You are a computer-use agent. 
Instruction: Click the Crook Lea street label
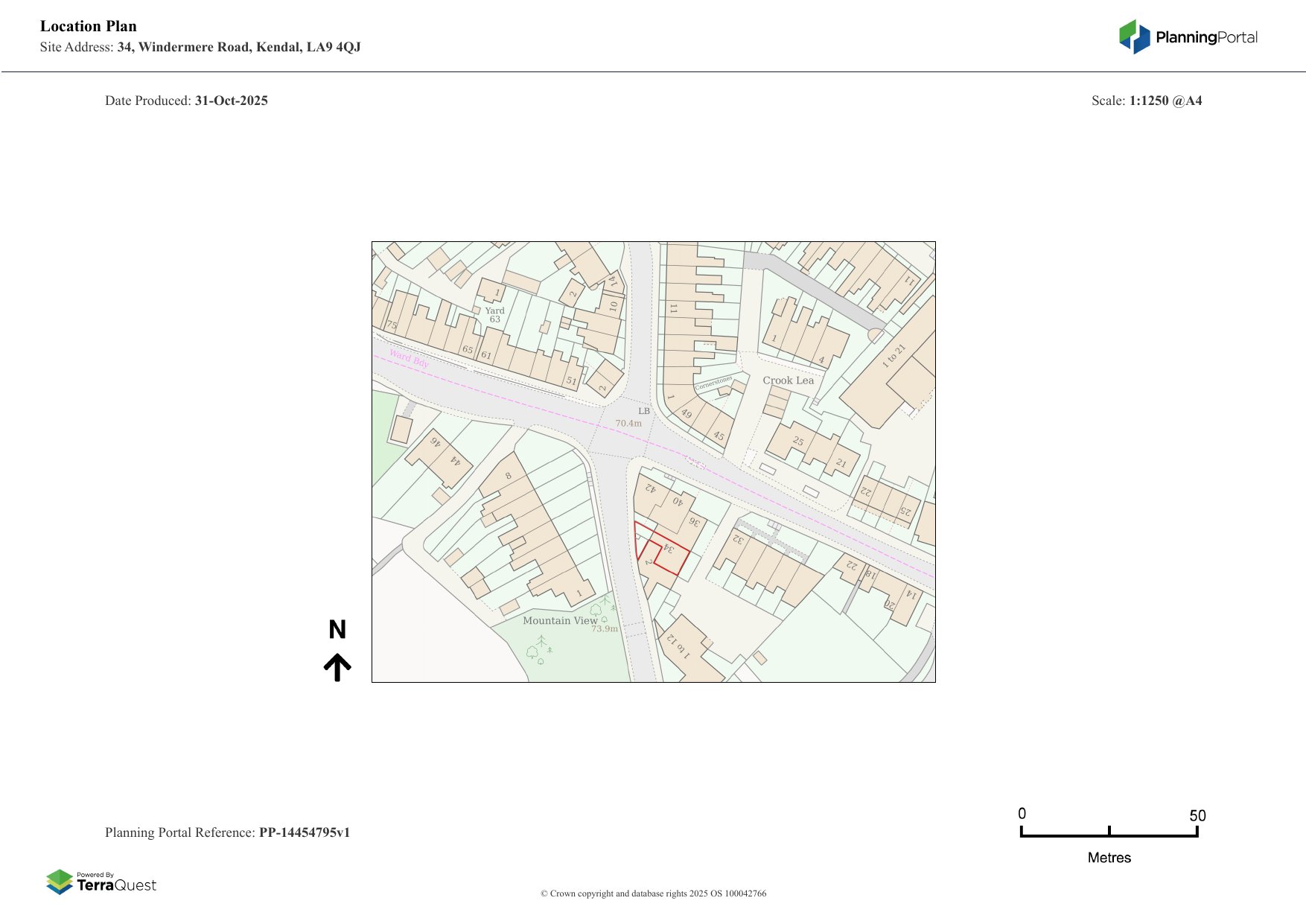point(788,380)
